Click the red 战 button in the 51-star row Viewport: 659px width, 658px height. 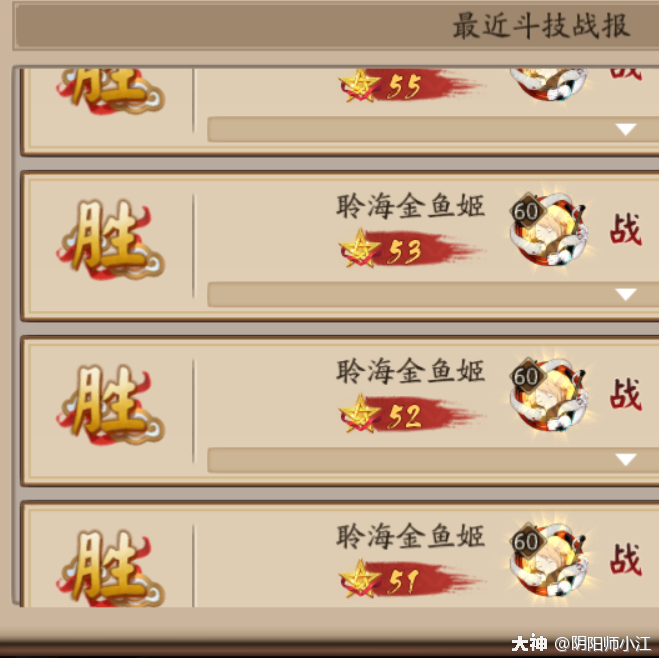pos(626,559)
